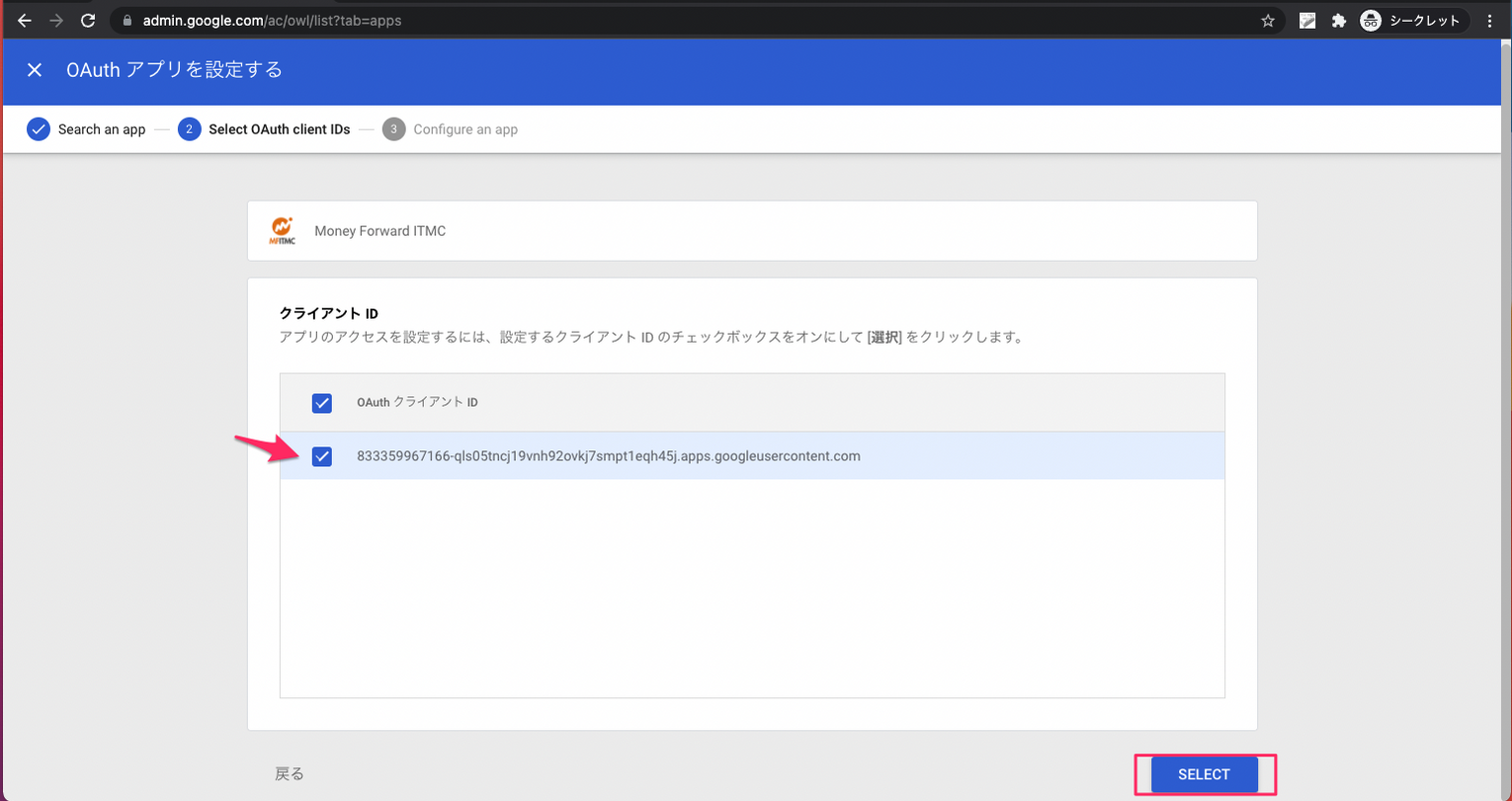Open the incognito シークレット profile badge
The height and width of the screenshot is (801, 1512).
(x=1413, y=20)
